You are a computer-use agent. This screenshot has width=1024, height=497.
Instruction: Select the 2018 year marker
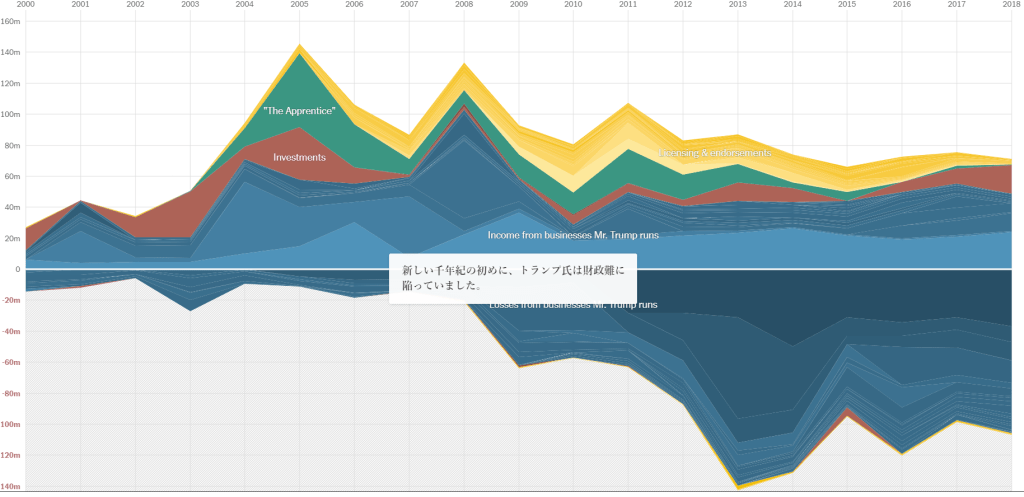click(1010, 5)
